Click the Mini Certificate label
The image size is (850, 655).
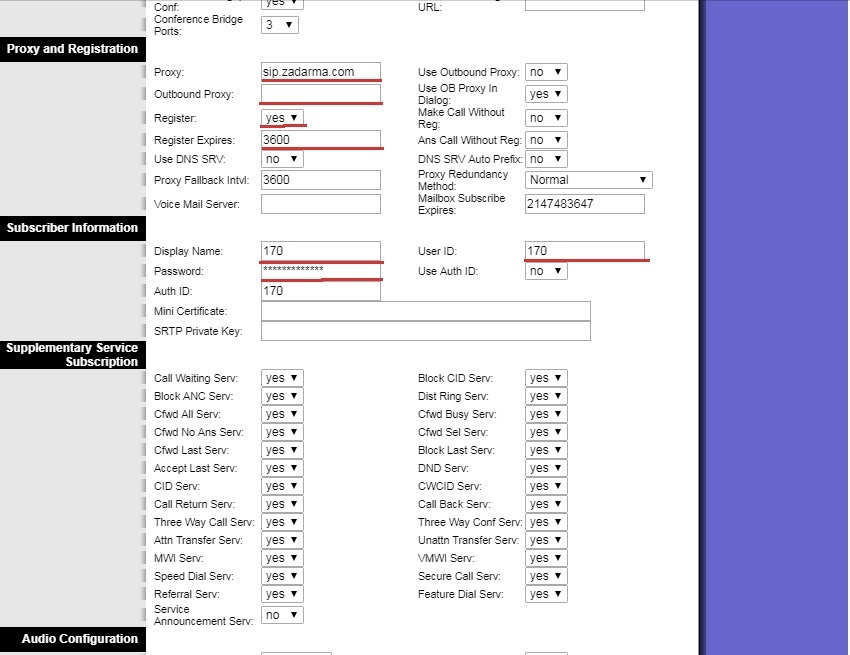click(x=190, y=311)
